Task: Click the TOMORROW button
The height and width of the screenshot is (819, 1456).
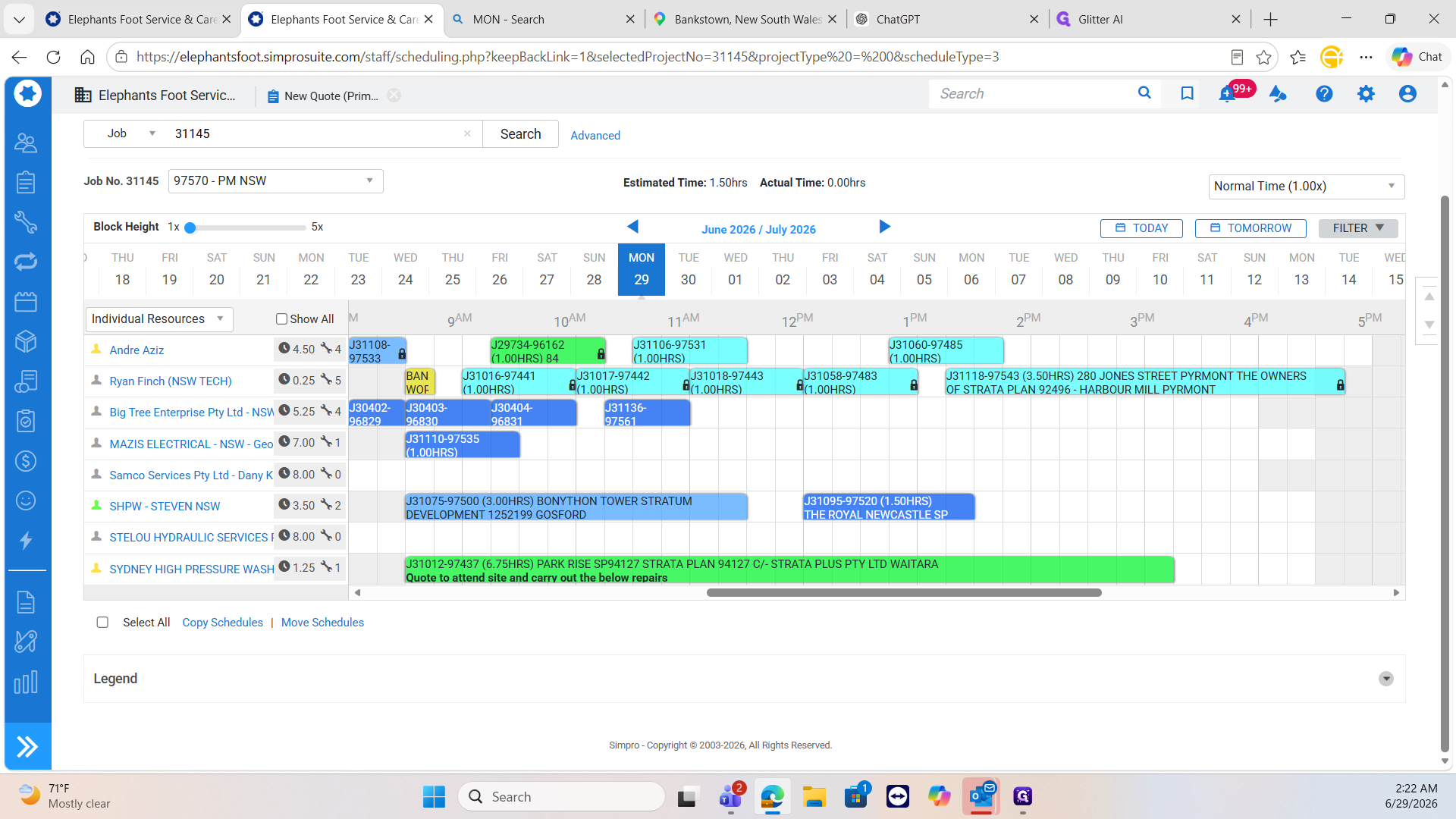Action: tap(1250, 227)
